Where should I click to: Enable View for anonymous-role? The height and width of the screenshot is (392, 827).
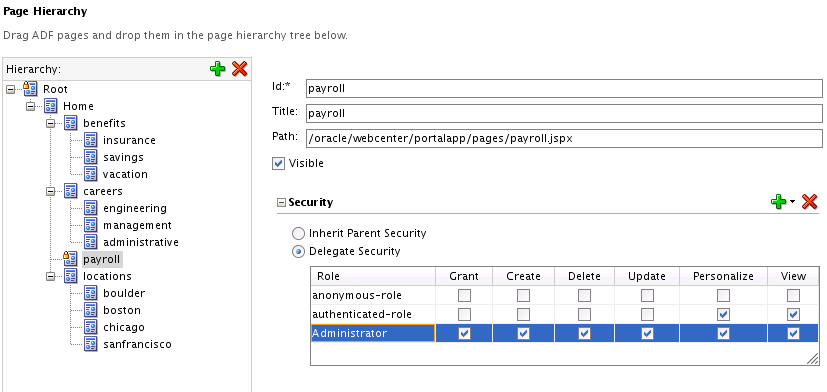793,295
